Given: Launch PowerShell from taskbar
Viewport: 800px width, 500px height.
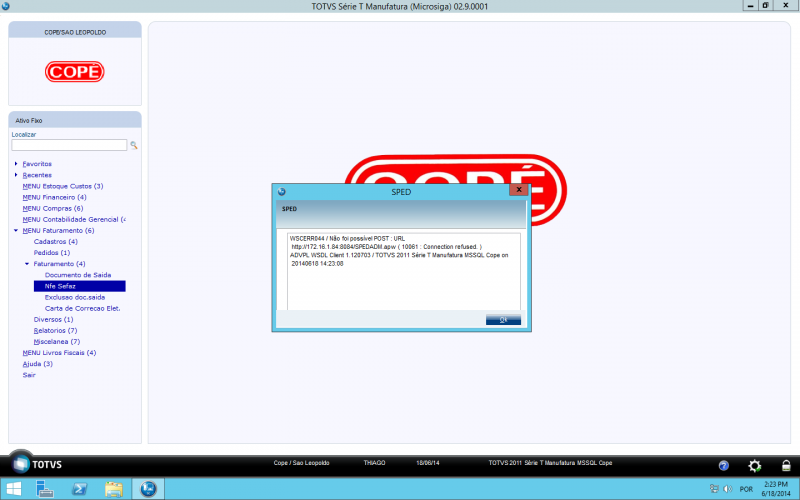Looking at the screenshot, I should coord(80,489).
